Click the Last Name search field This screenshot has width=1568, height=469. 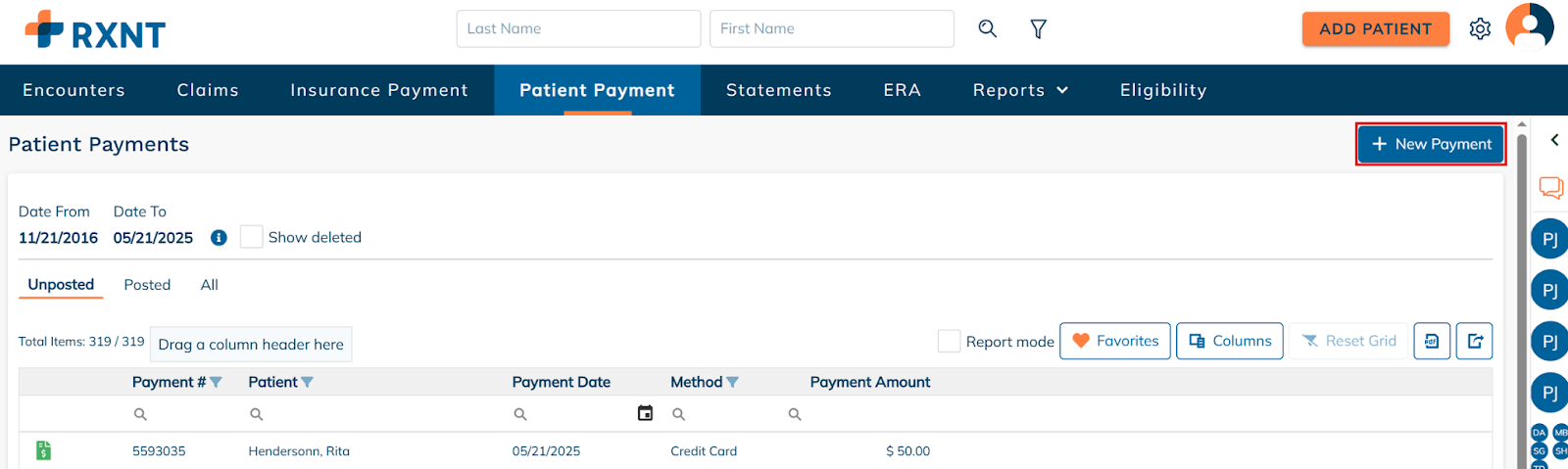point(578,28)
